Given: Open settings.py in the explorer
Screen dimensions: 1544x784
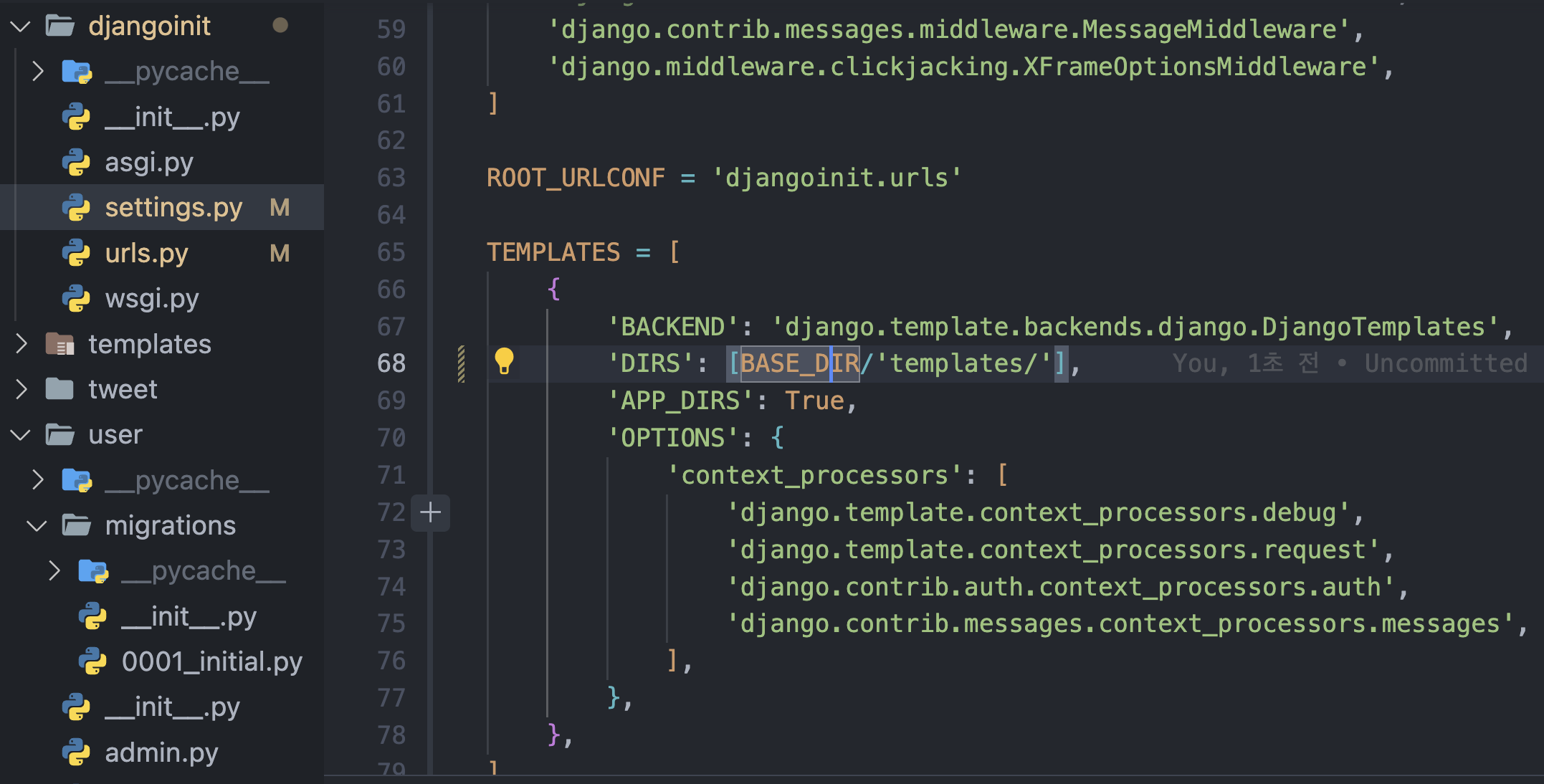Looking at the screenshot, I should 173,208.
